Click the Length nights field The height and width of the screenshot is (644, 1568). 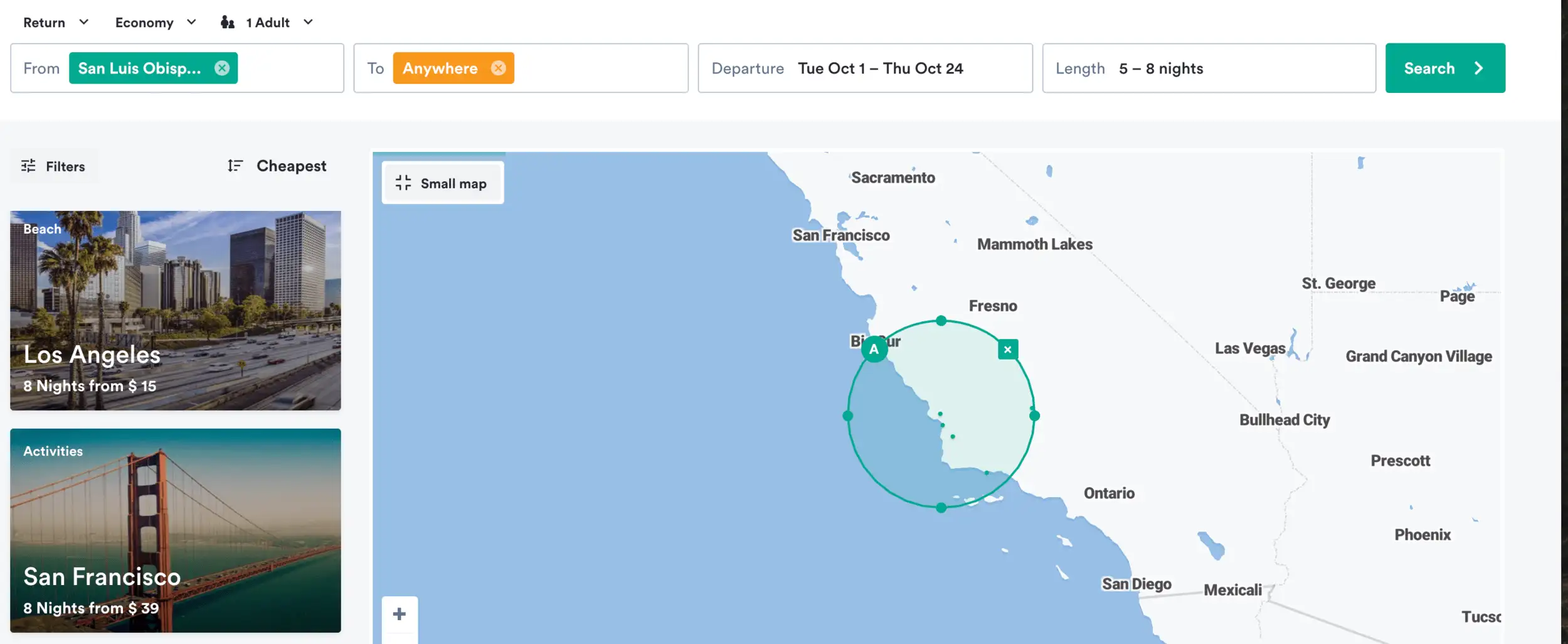click(x=1209, y=68)
